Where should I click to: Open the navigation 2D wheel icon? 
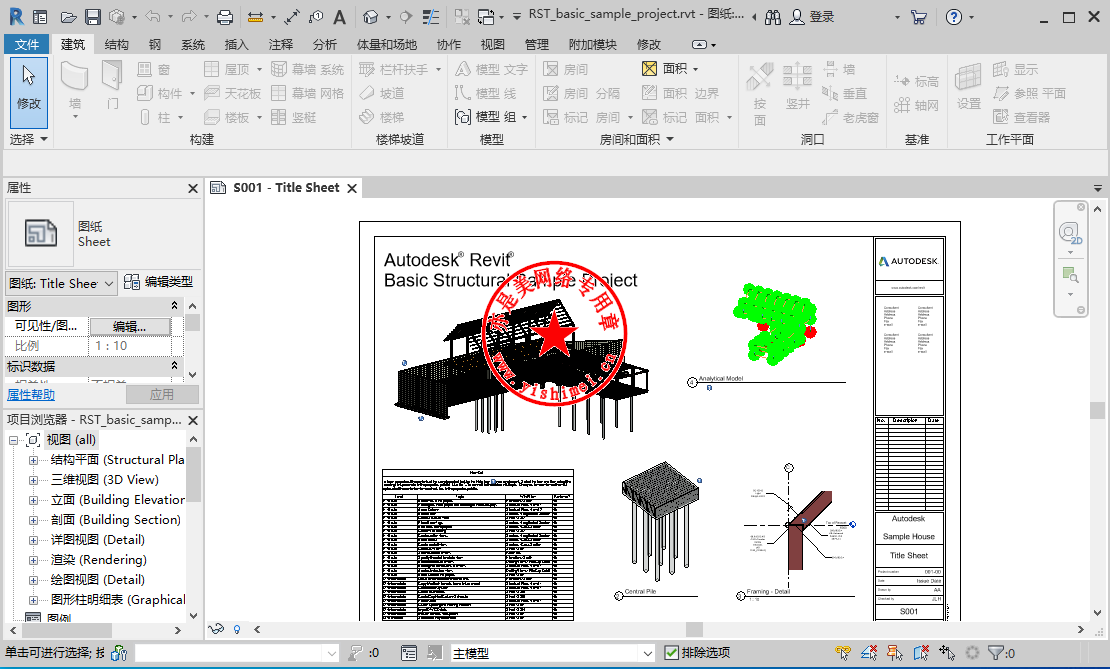coord(1070,232)
